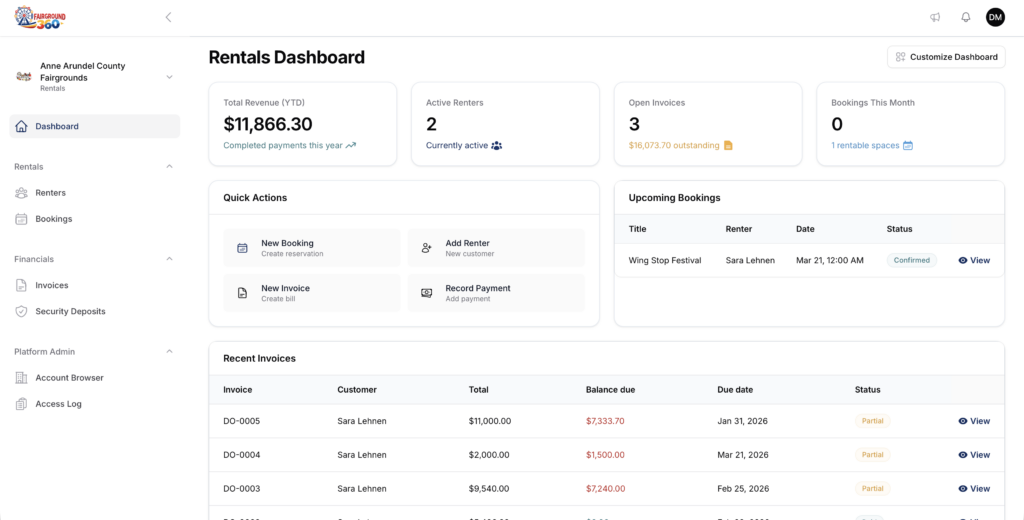Collapse the Rentals sidebar section
Viewport: 1024px width, 520px height.
pyautogui.click(x=169, y=167)
